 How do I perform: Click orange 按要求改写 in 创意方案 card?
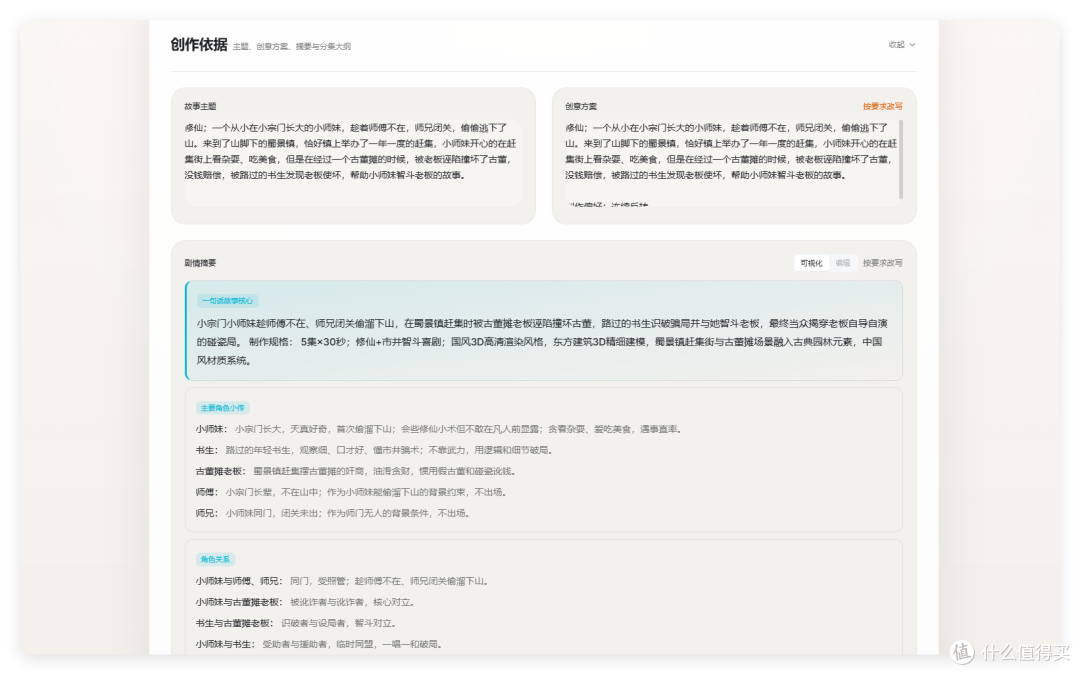point(882,106)
